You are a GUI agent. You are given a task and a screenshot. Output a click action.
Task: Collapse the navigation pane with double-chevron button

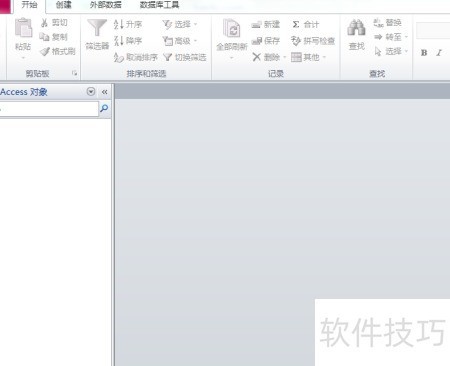(104, 92)
